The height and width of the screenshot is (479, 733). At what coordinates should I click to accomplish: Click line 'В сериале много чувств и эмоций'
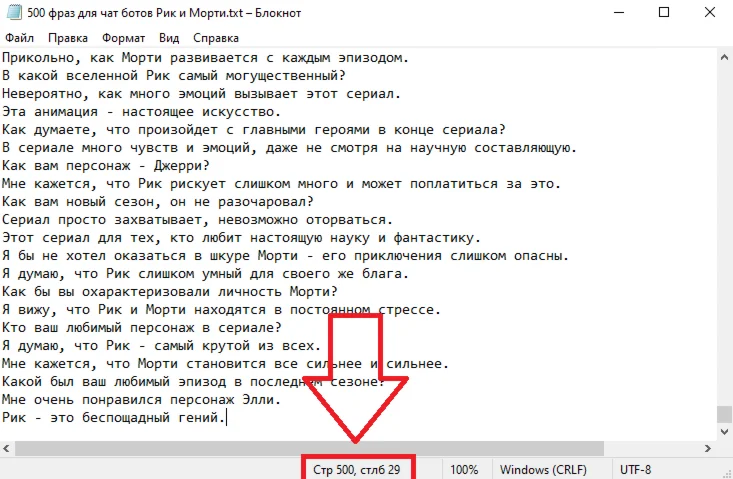[289, 148]
